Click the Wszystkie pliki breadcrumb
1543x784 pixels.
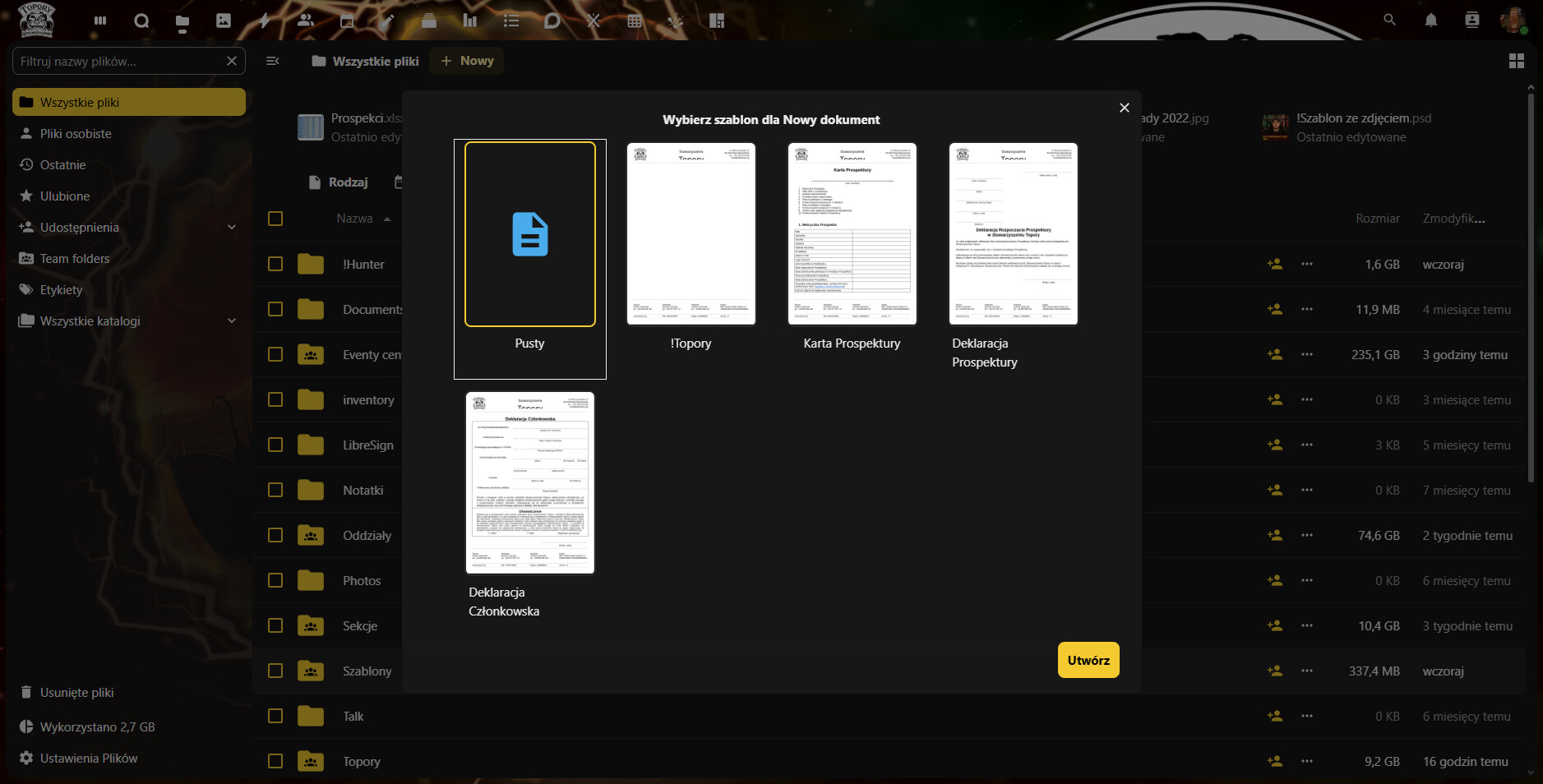click(x=366, y=61)
